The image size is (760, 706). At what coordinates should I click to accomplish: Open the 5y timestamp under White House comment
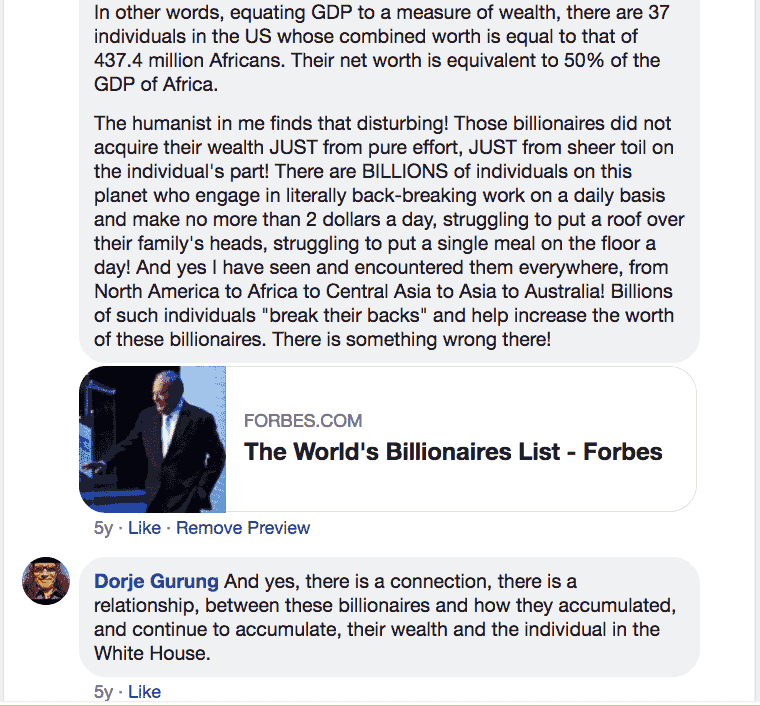[x=103, y=692]
